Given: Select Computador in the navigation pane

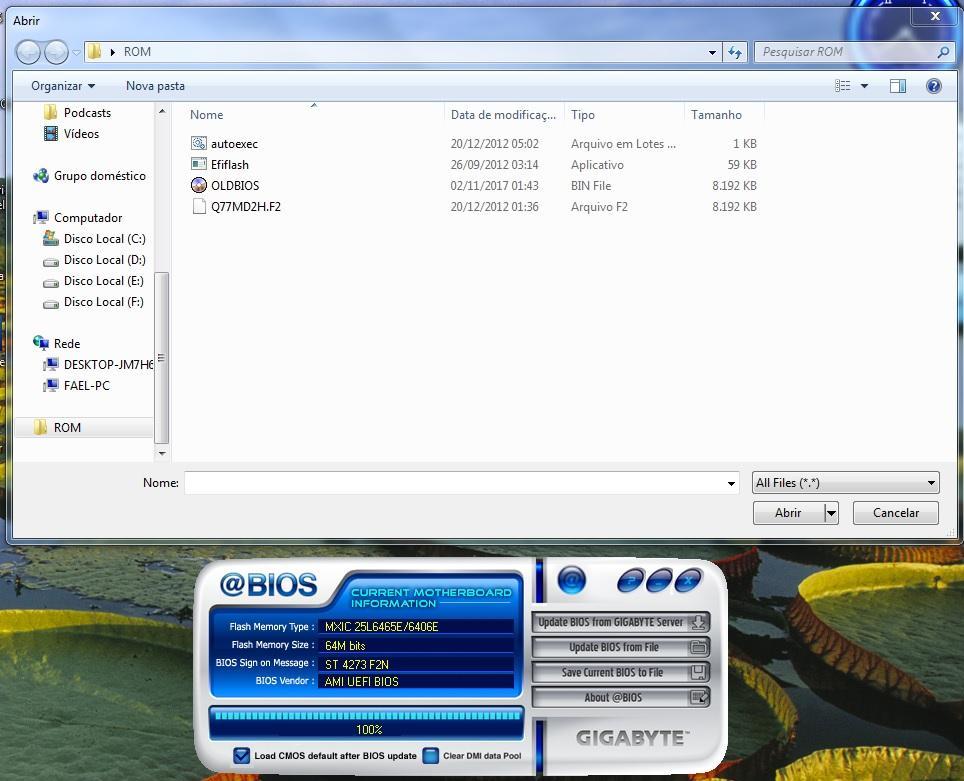Looking at the screenshot, I should coord(88,218).
